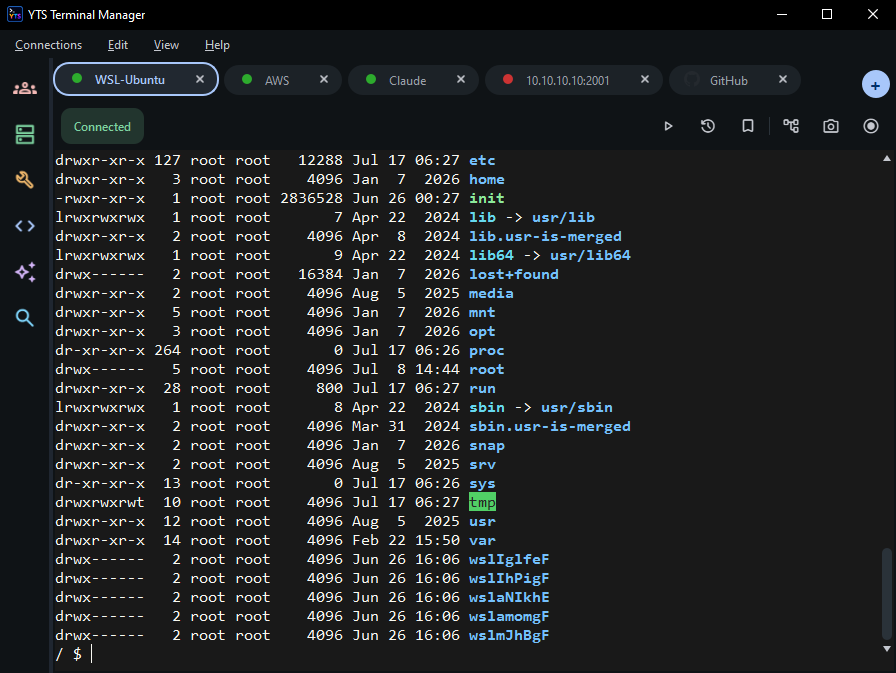This screenshot has height=673, width=896.
Task: Click the var directory name
Action: point(482,540)
